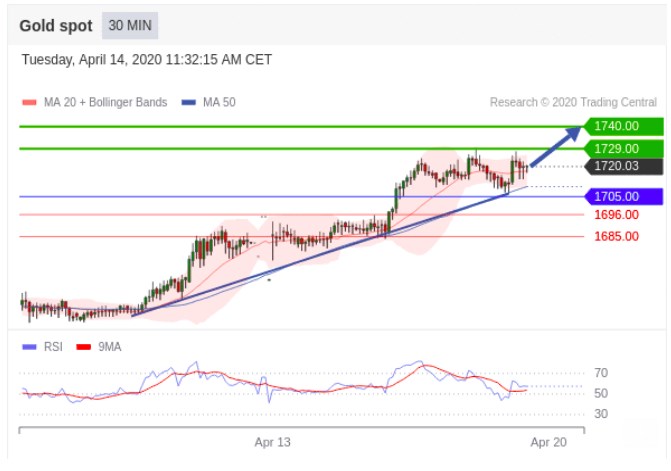
Task: Click the MA 20 + Bollinger Bands legend swatch
Action: (29, 102)
